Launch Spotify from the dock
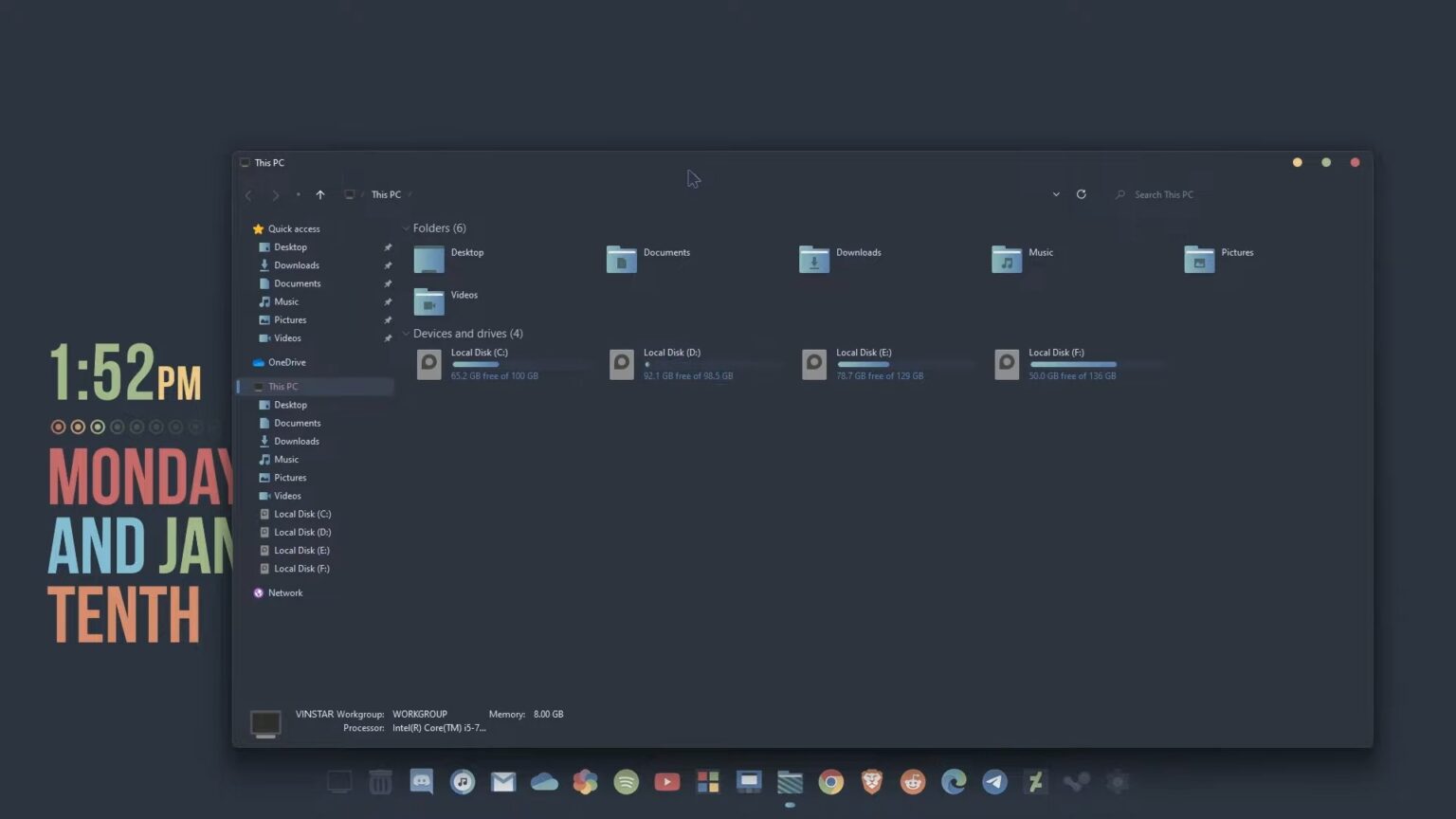This screenshot has width=1456, height=819. [627, 782]
